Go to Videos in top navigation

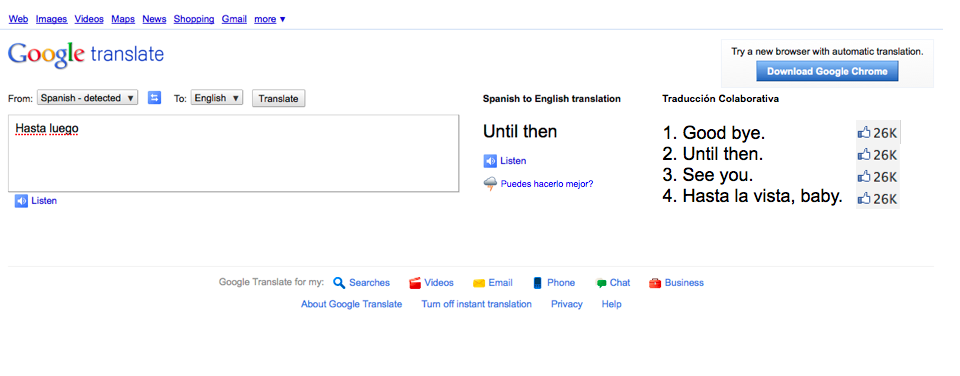pyautogui.click(x=89, y=19)
